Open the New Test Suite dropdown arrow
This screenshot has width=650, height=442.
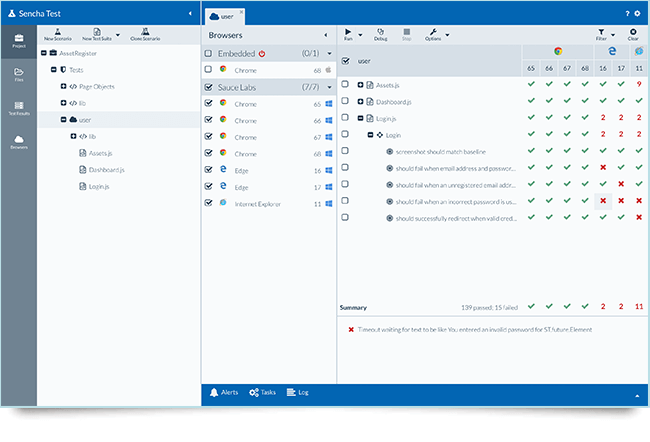point(118,35)
